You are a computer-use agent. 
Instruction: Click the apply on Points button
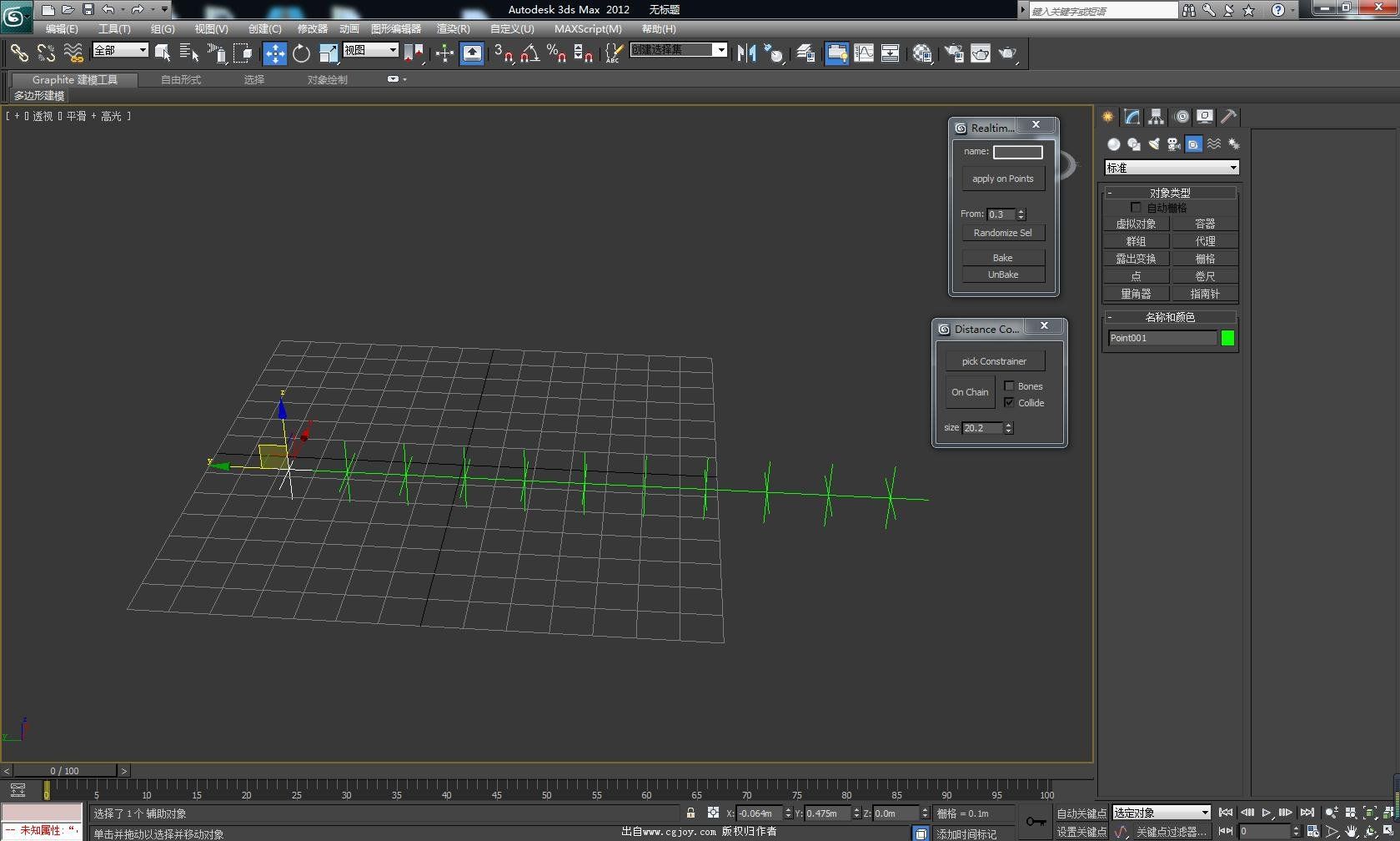coord(1003,179)
